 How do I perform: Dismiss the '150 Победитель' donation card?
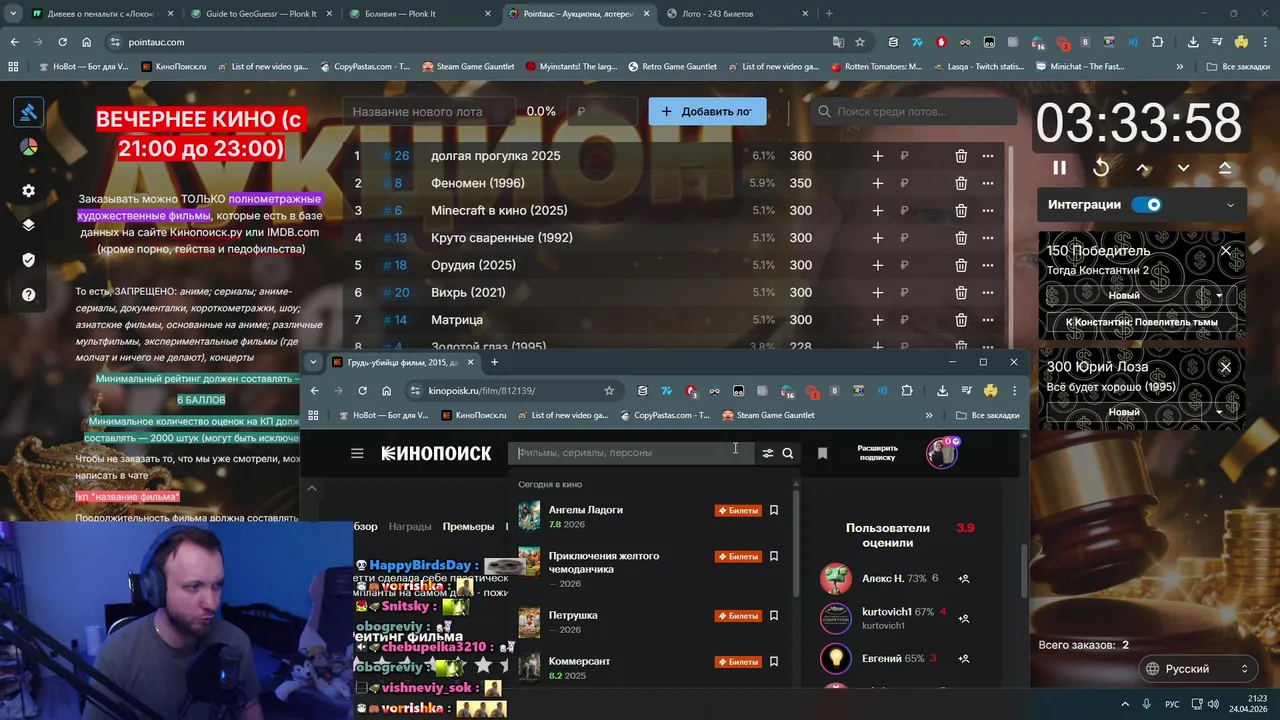[x=1226, y=251]
